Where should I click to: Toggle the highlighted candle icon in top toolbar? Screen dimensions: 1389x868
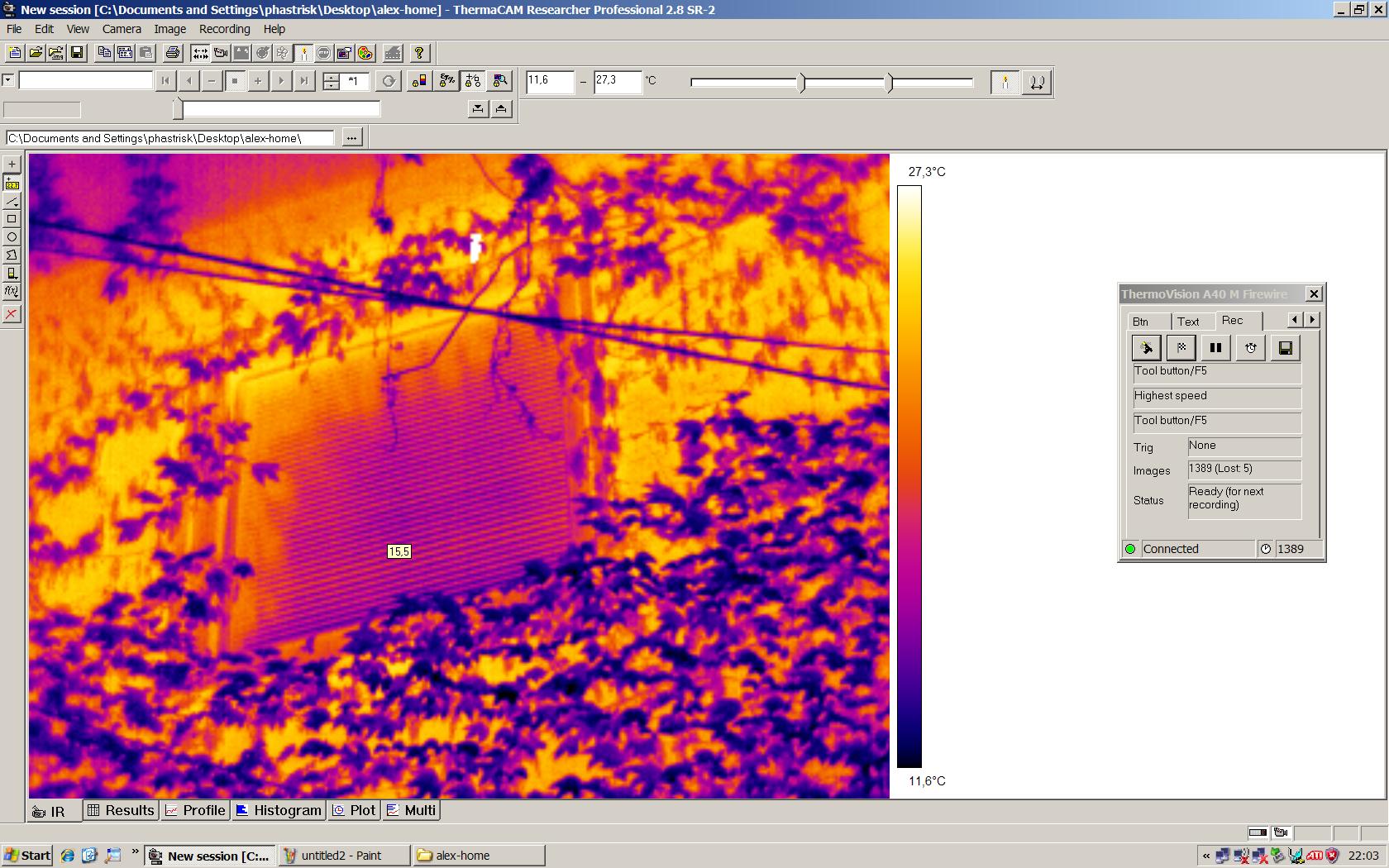[303, 53]
